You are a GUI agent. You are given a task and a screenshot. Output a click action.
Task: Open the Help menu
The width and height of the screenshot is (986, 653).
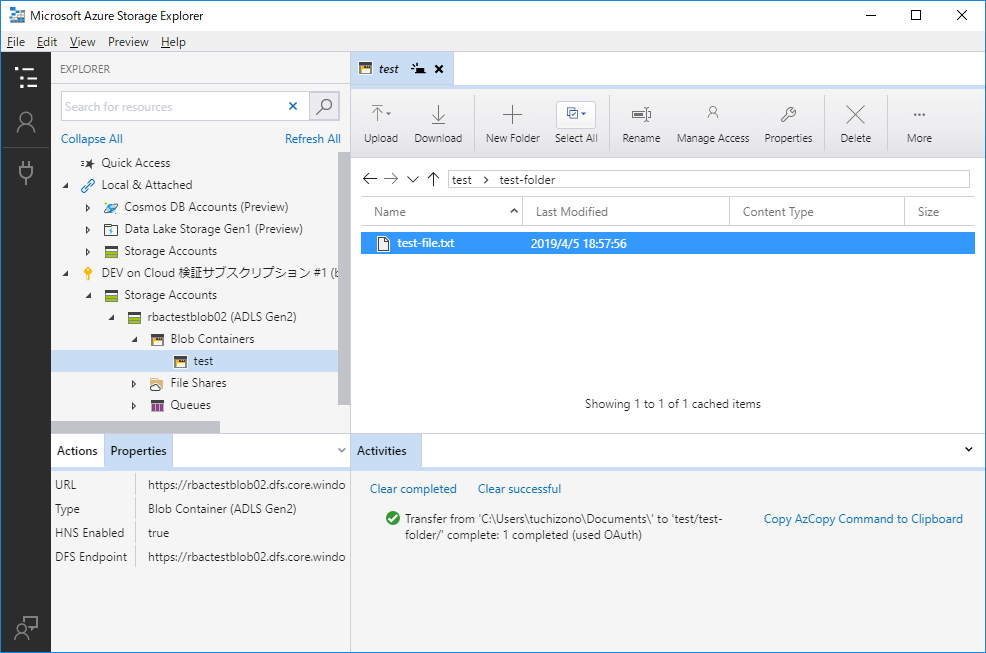[x=173, y=42]
